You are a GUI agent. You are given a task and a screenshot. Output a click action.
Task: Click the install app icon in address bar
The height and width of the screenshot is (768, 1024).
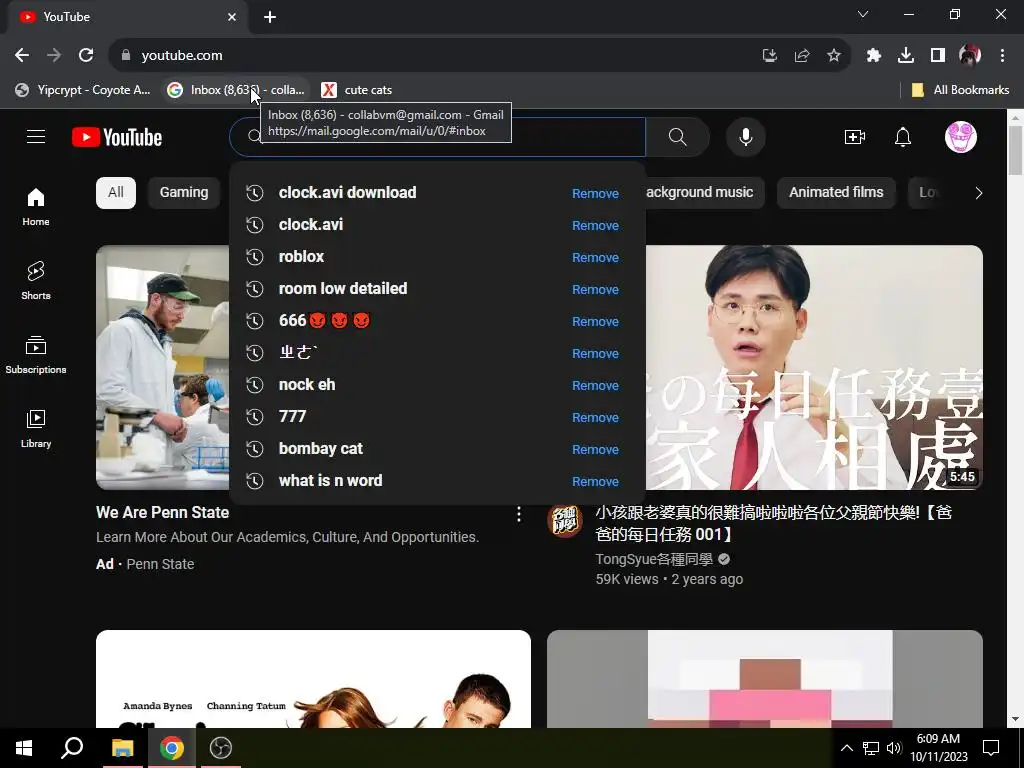pyautogui.click(x=770, y=56)
